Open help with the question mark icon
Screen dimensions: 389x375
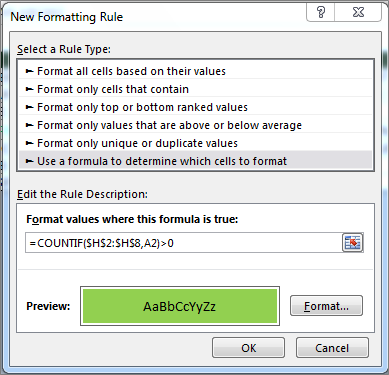(x=321, y=12)
